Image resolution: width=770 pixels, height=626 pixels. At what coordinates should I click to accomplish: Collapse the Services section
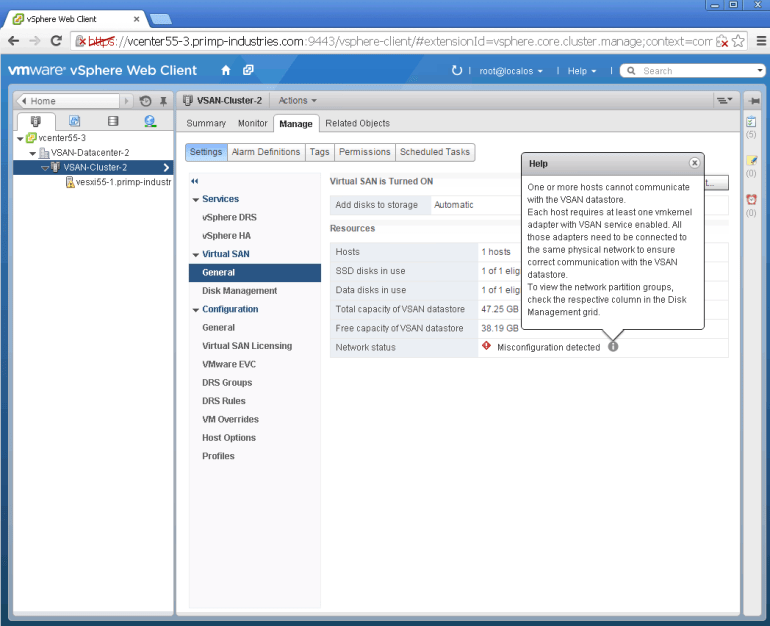pyautogui.click(x=195, y=199)
